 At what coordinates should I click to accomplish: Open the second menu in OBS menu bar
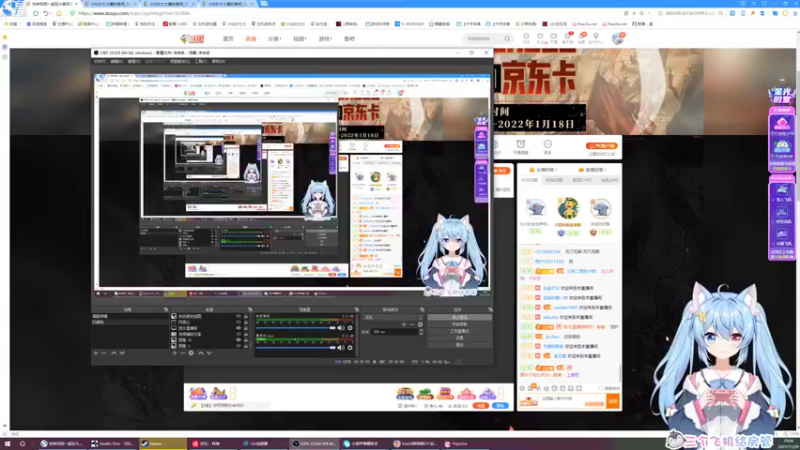pos(116,61)
